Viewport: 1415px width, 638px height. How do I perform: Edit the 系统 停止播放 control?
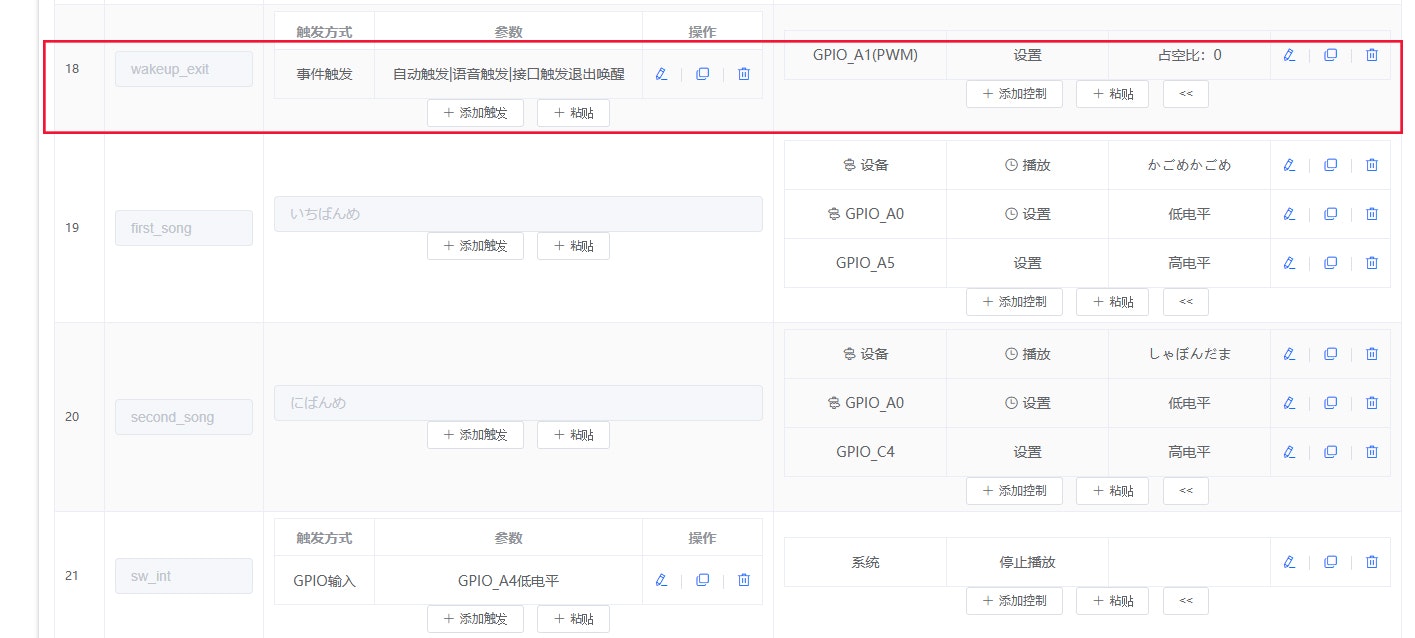pos(1289,562)
